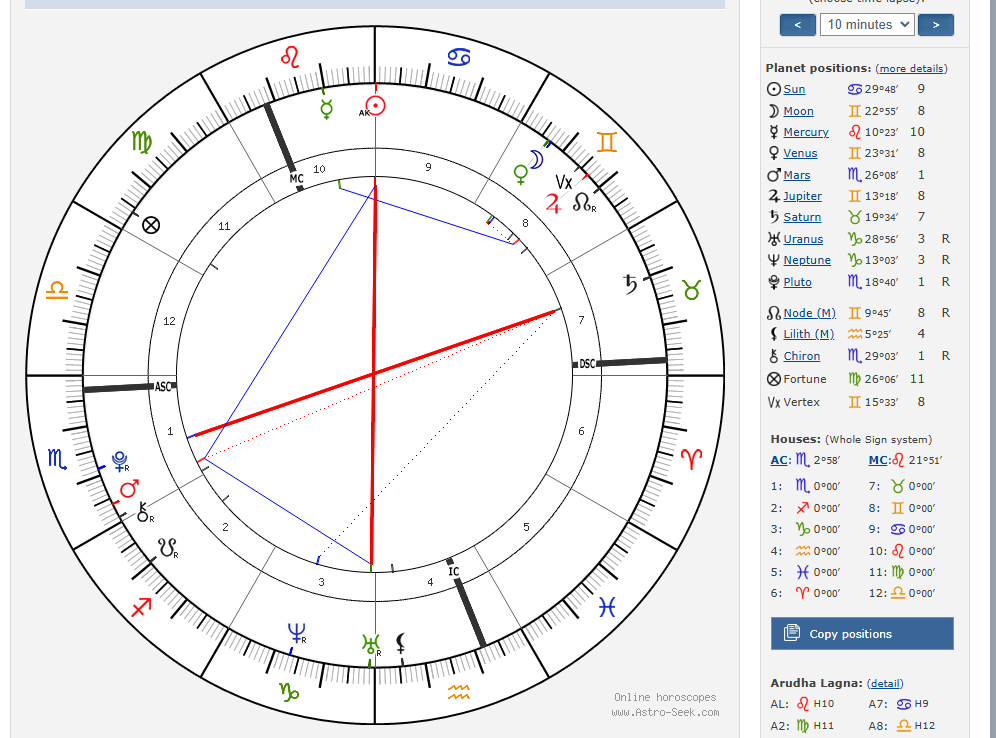Click Fortune position value 26°06'

tap(881, 379)
